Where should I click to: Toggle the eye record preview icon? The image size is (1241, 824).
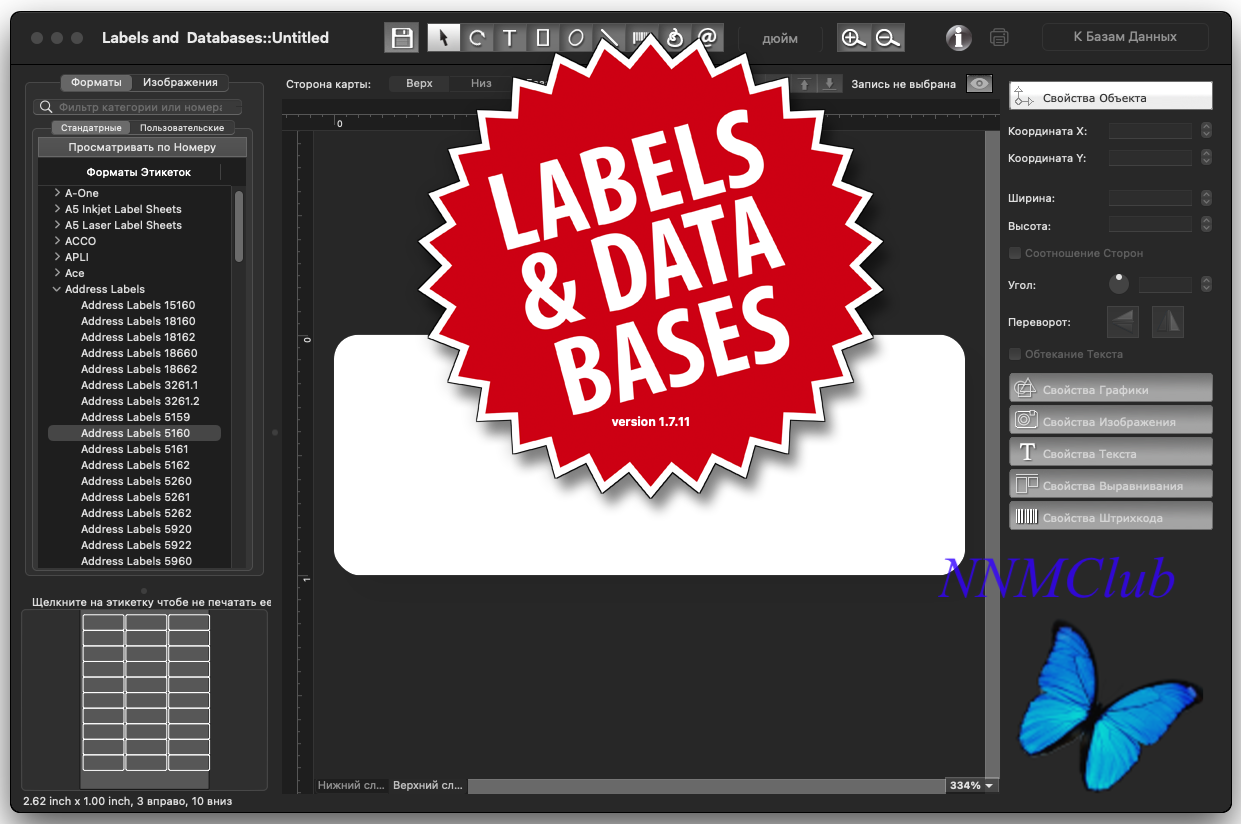[980, 84]
